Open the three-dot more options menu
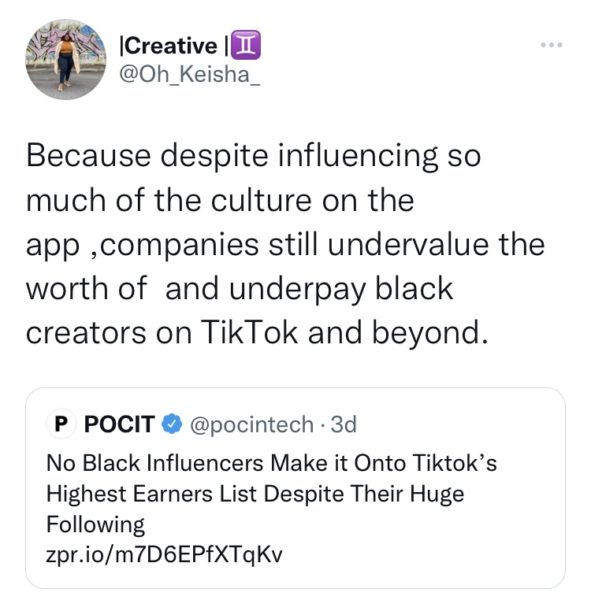The height and width of the screenshot is (600, 591). (x=551, y=45)
